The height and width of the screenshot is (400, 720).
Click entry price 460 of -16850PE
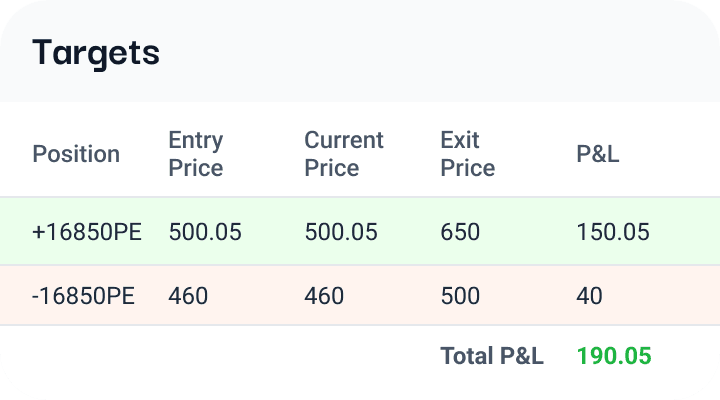(188, 295)
